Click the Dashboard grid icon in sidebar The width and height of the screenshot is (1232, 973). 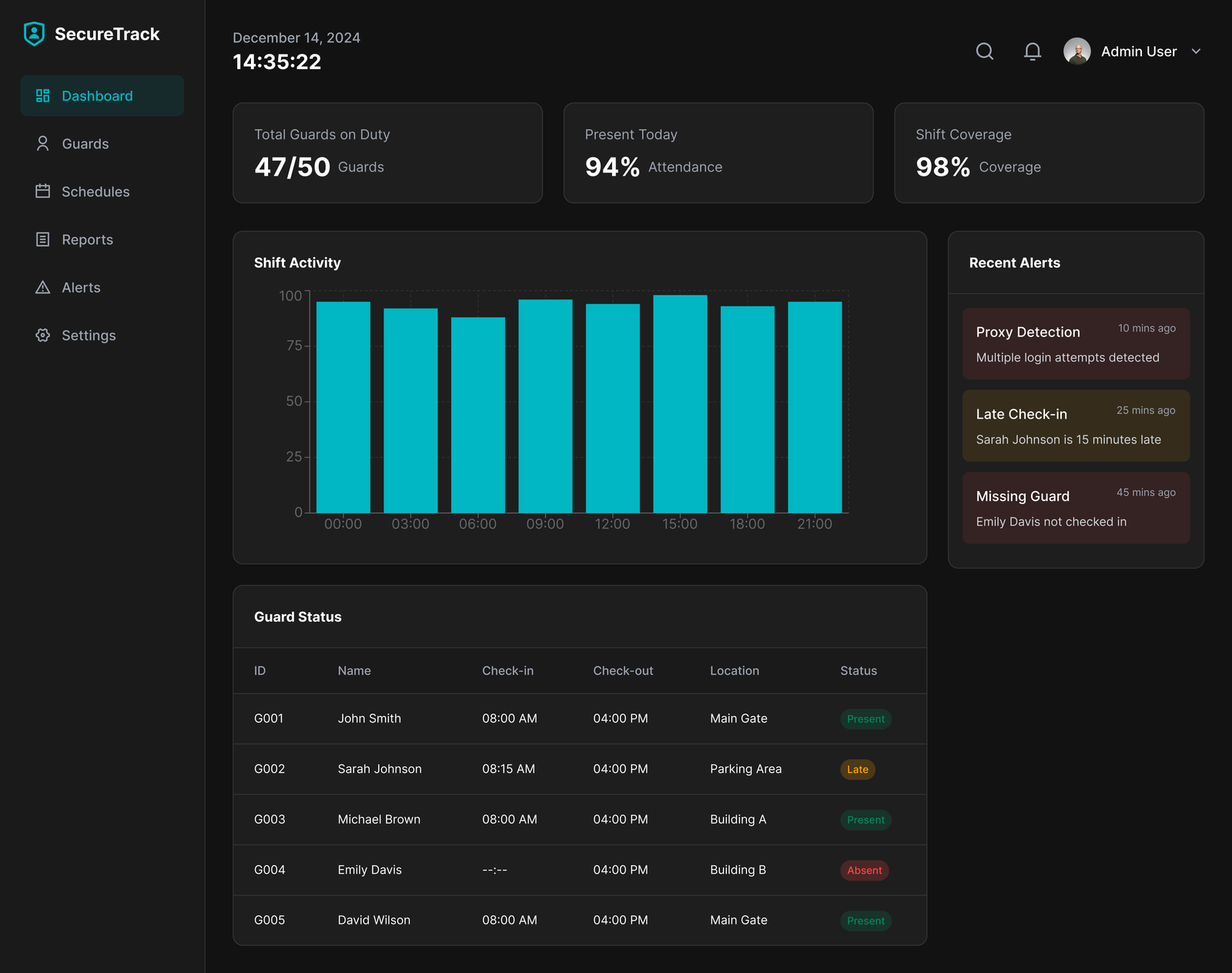[x=43, y=96]
